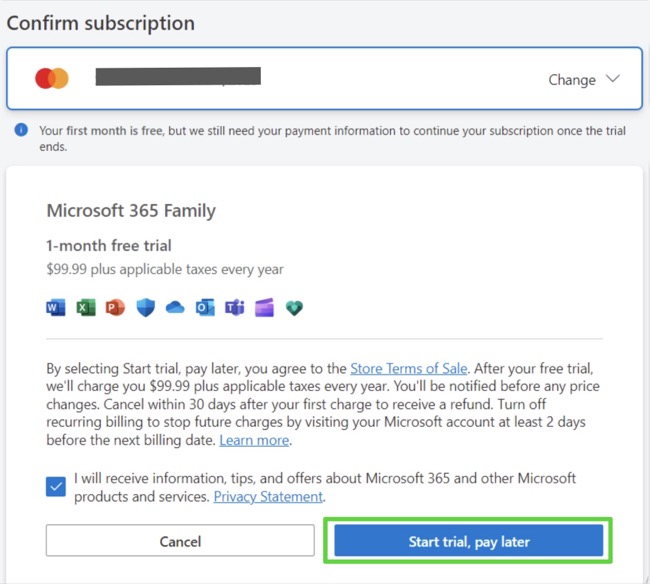This screenshot has width=650, height=584.
Task: Click the Teams app icon
Action: [x=235, y=308]
